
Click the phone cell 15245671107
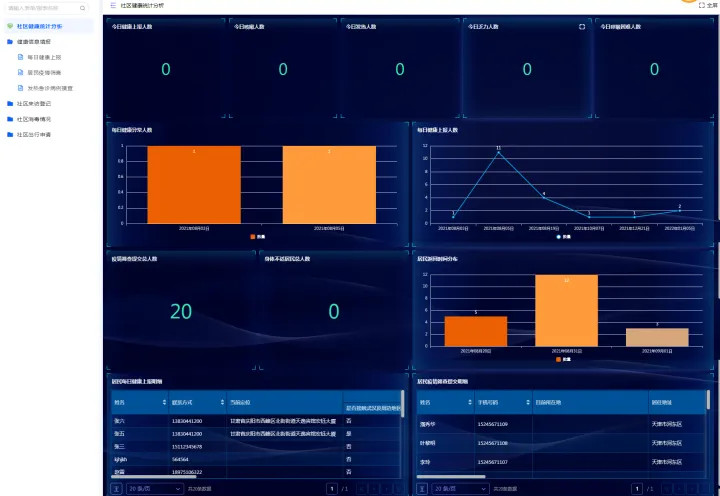493,462
